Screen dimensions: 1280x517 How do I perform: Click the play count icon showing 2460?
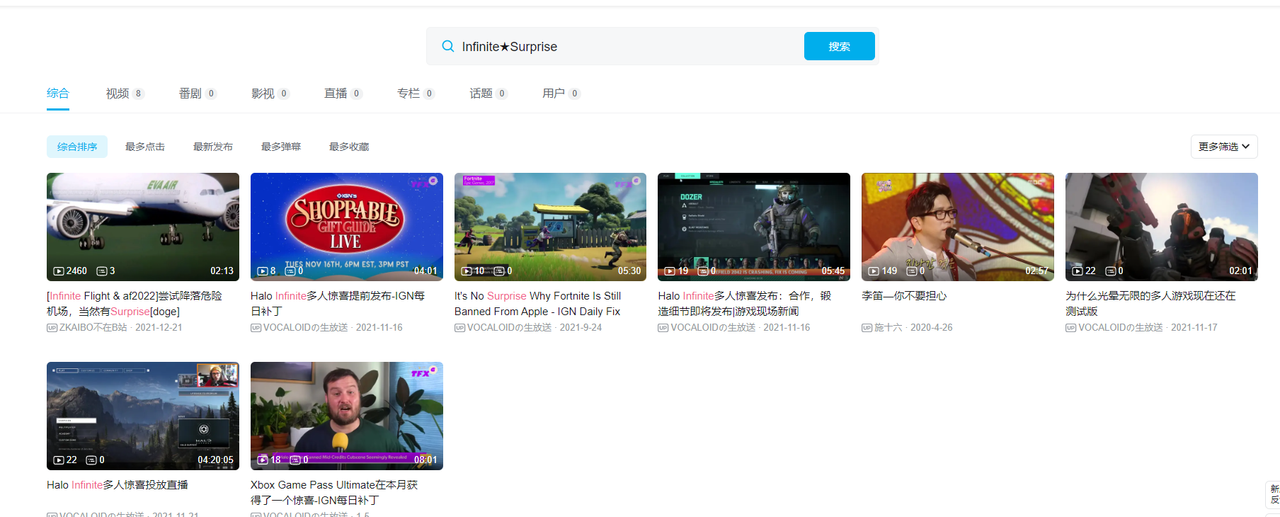(x=59, y=271)
